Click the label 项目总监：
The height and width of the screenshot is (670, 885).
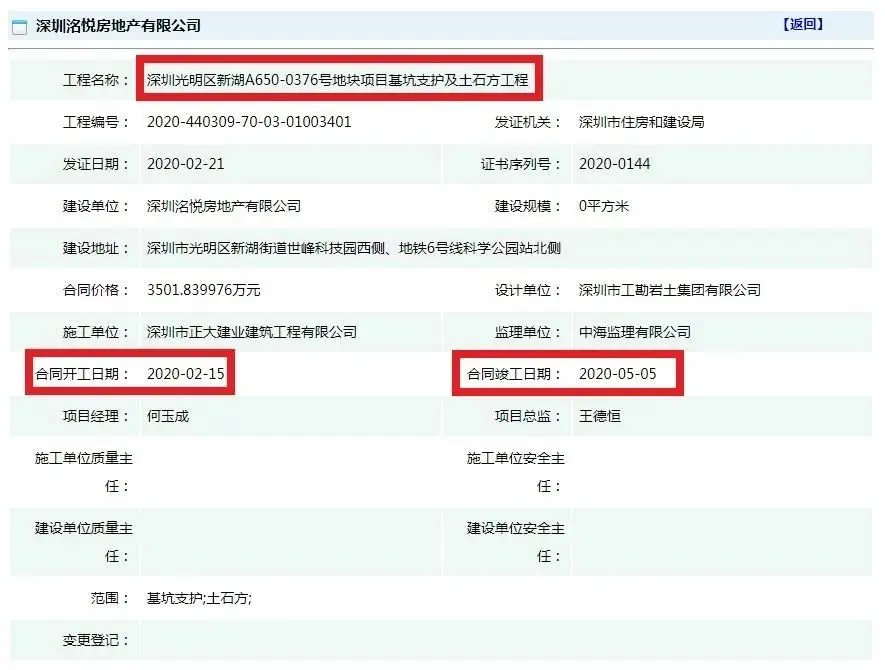528,416
